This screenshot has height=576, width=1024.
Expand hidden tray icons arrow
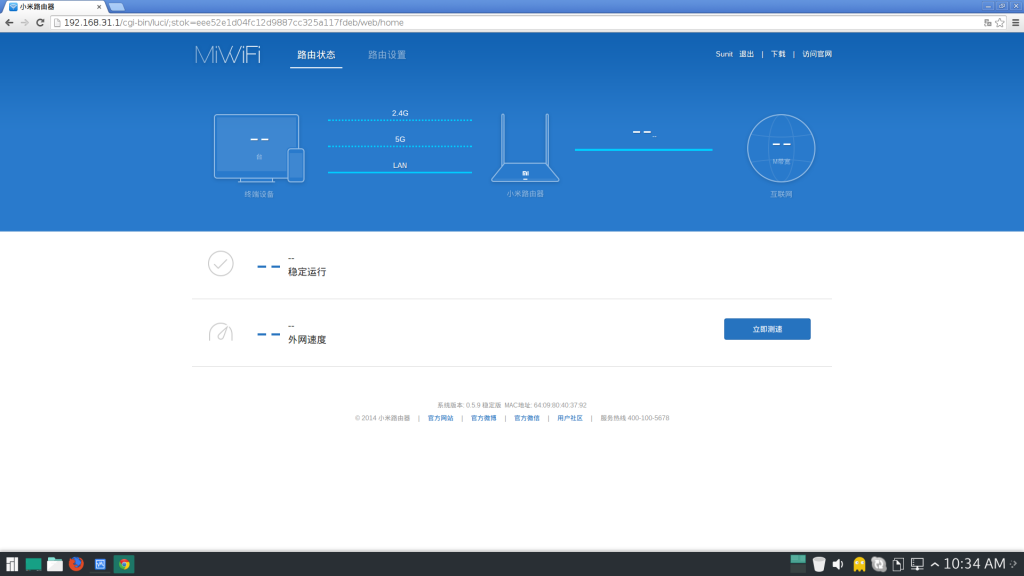[935, 565]
